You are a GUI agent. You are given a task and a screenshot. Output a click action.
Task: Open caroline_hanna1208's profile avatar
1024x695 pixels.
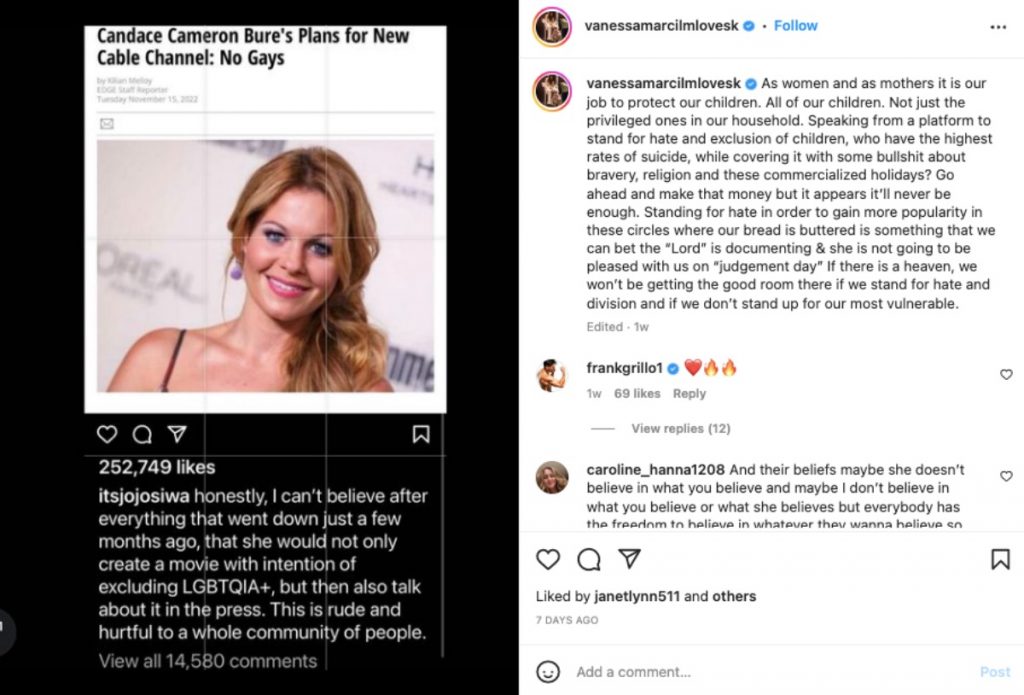552,477
